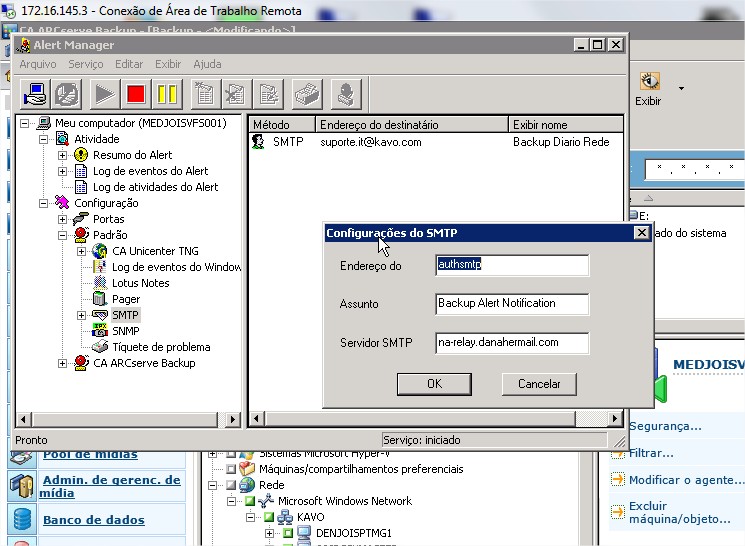The image size is (745, 546).
Task: Click the connect to computer toolbar icon
Action: [36, 95]
